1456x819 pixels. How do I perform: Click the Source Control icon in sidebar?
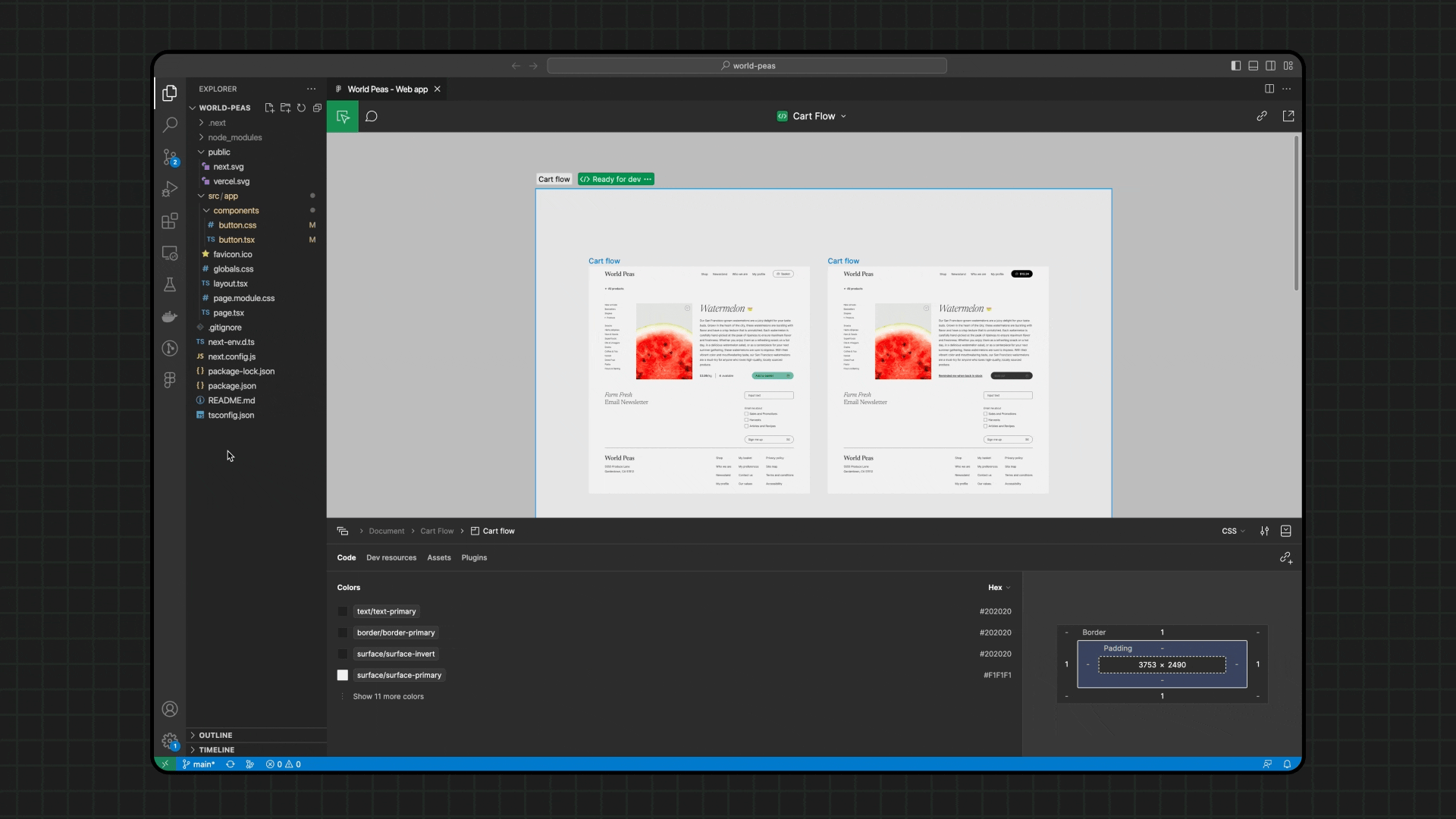(x=169, y=156)
